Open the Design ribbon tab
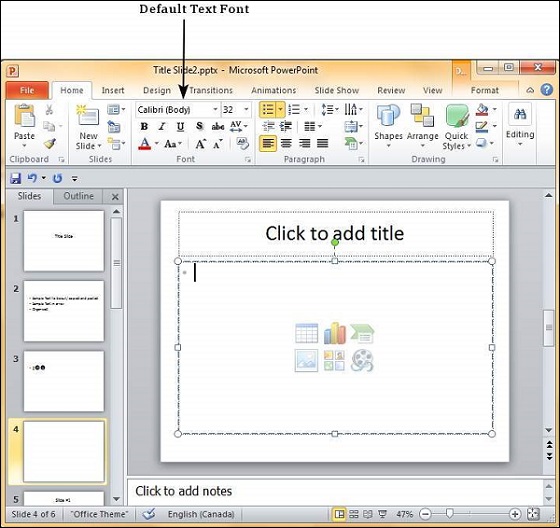The width and height of the screenshot is (560, 528). (x=157, y=90)
